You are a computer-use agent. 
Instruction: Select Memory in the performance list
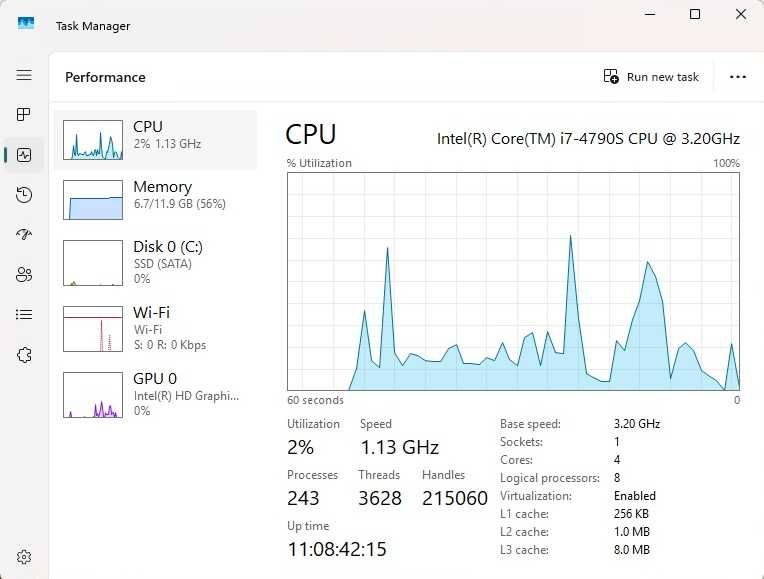pos(155,200)
